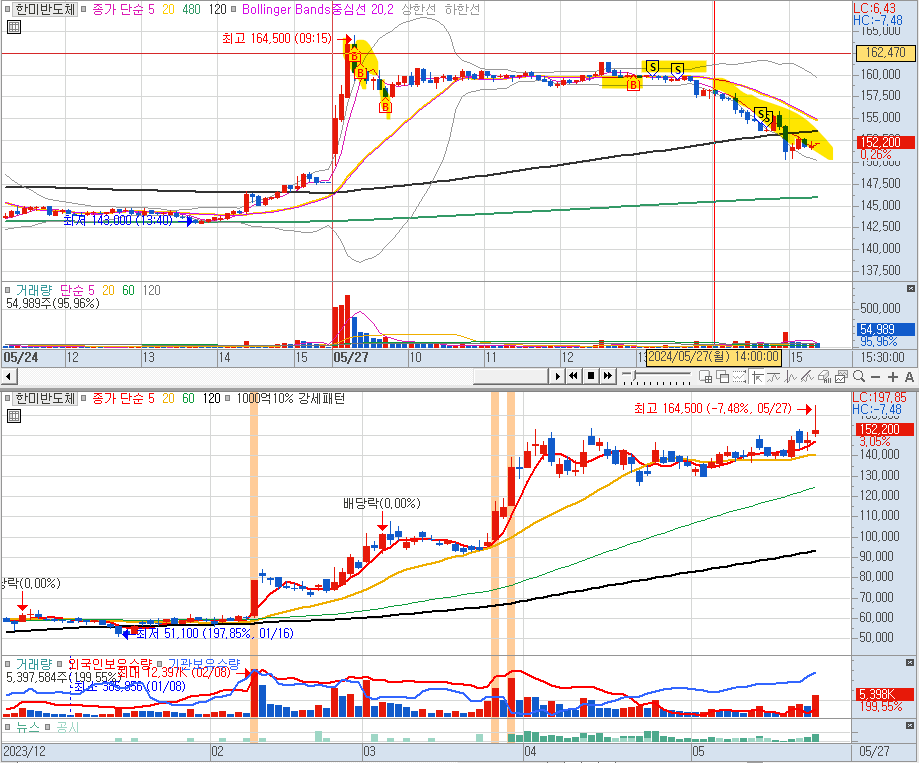The image size is (919, 763).
Task: Toggle the square marker before 뉴스
Action: [x=8, y=727]
